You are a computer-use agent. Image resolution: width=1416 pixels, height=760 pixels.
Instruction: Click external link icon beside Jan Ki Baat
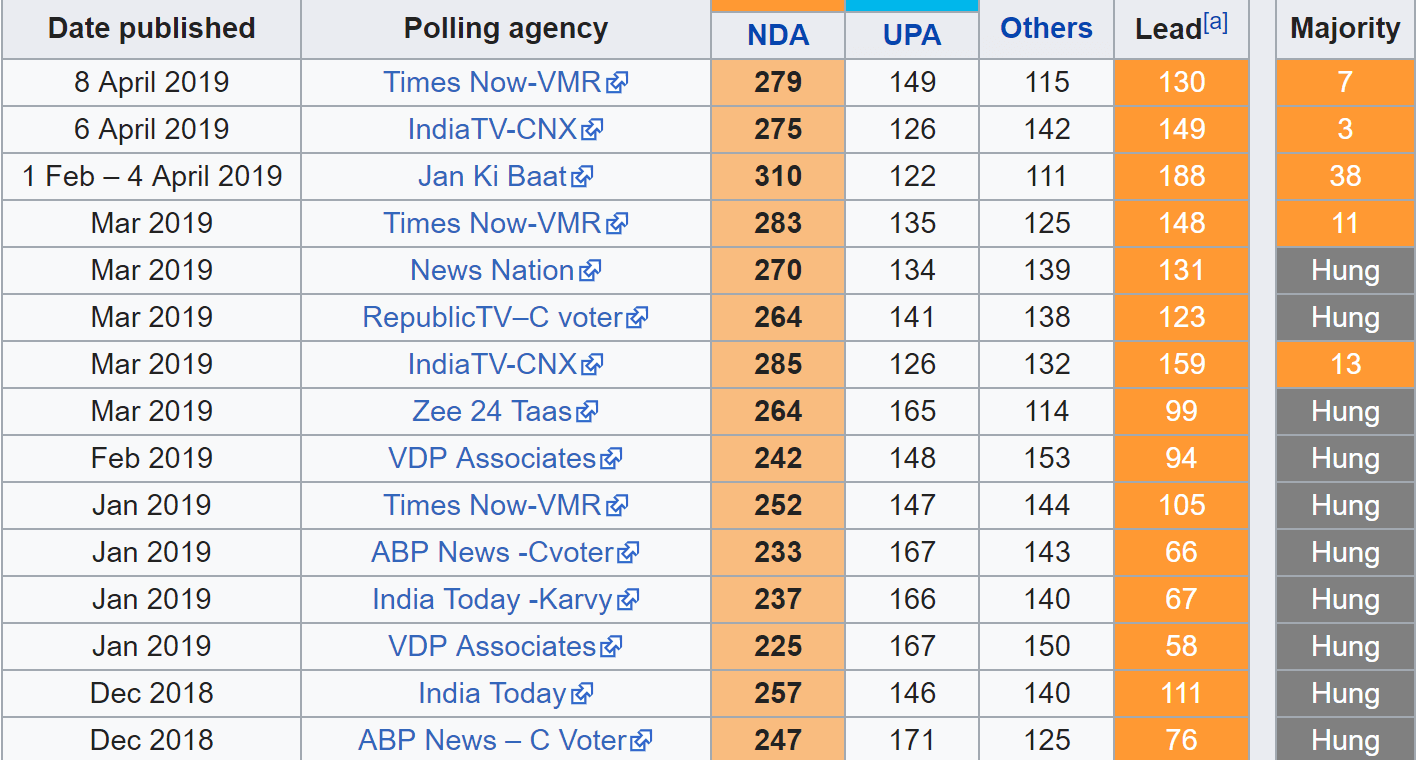(582, 177)
